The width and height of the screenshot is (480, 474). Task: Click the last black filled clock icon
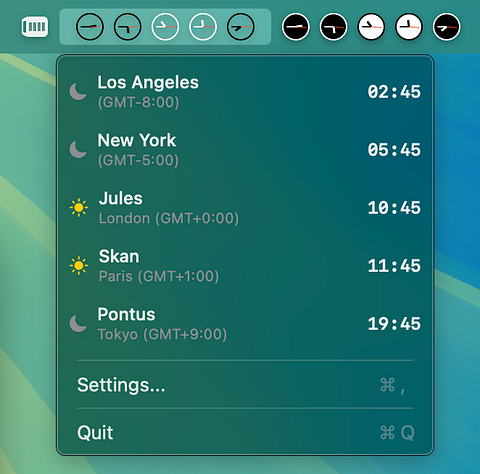447,27
